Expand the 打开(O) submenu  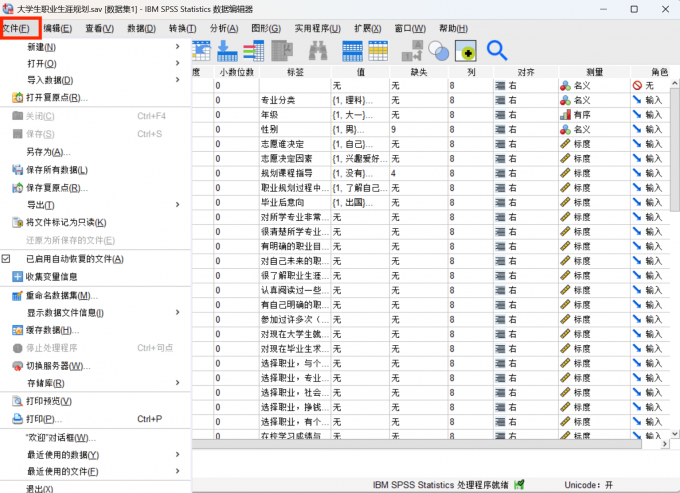[177, 63]
